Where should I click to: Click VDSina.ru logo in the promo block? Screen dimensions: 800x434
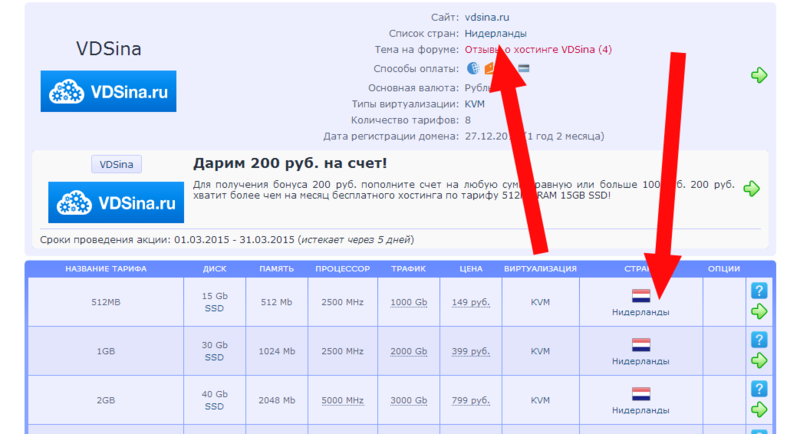click(x=116, y=202)
